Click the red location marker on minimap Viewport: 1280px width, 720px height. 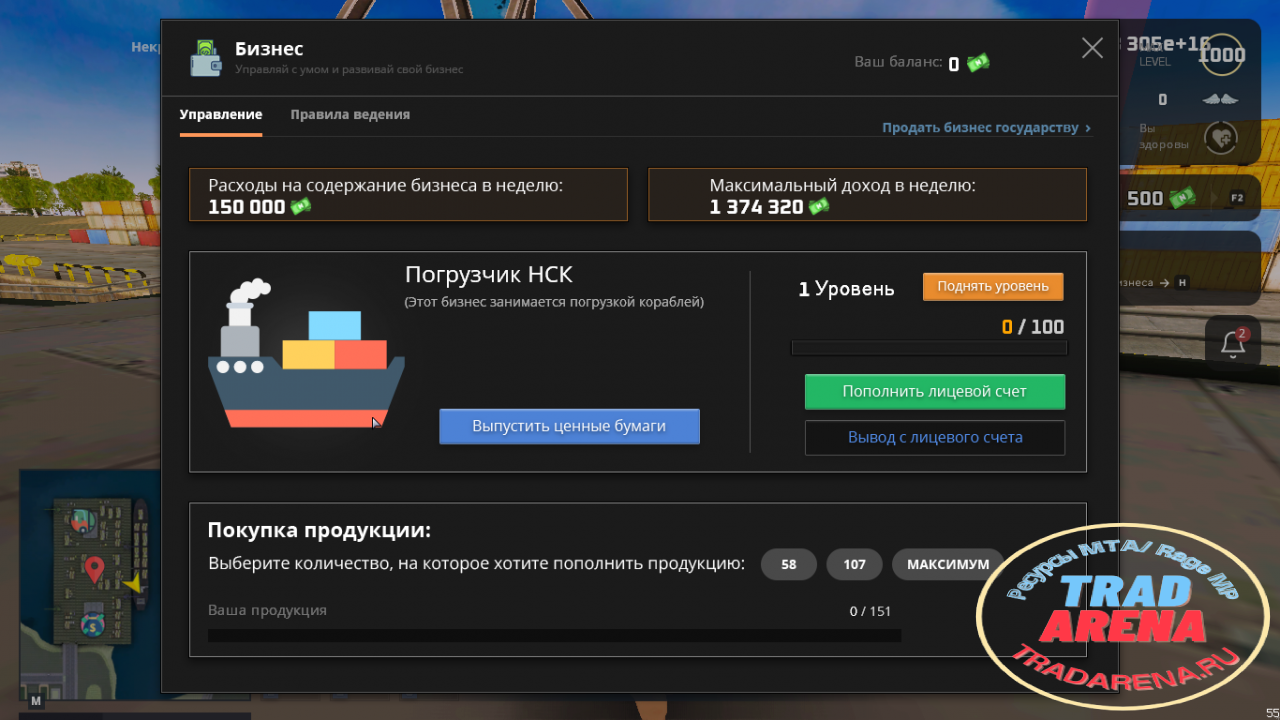tap(94, 570)
